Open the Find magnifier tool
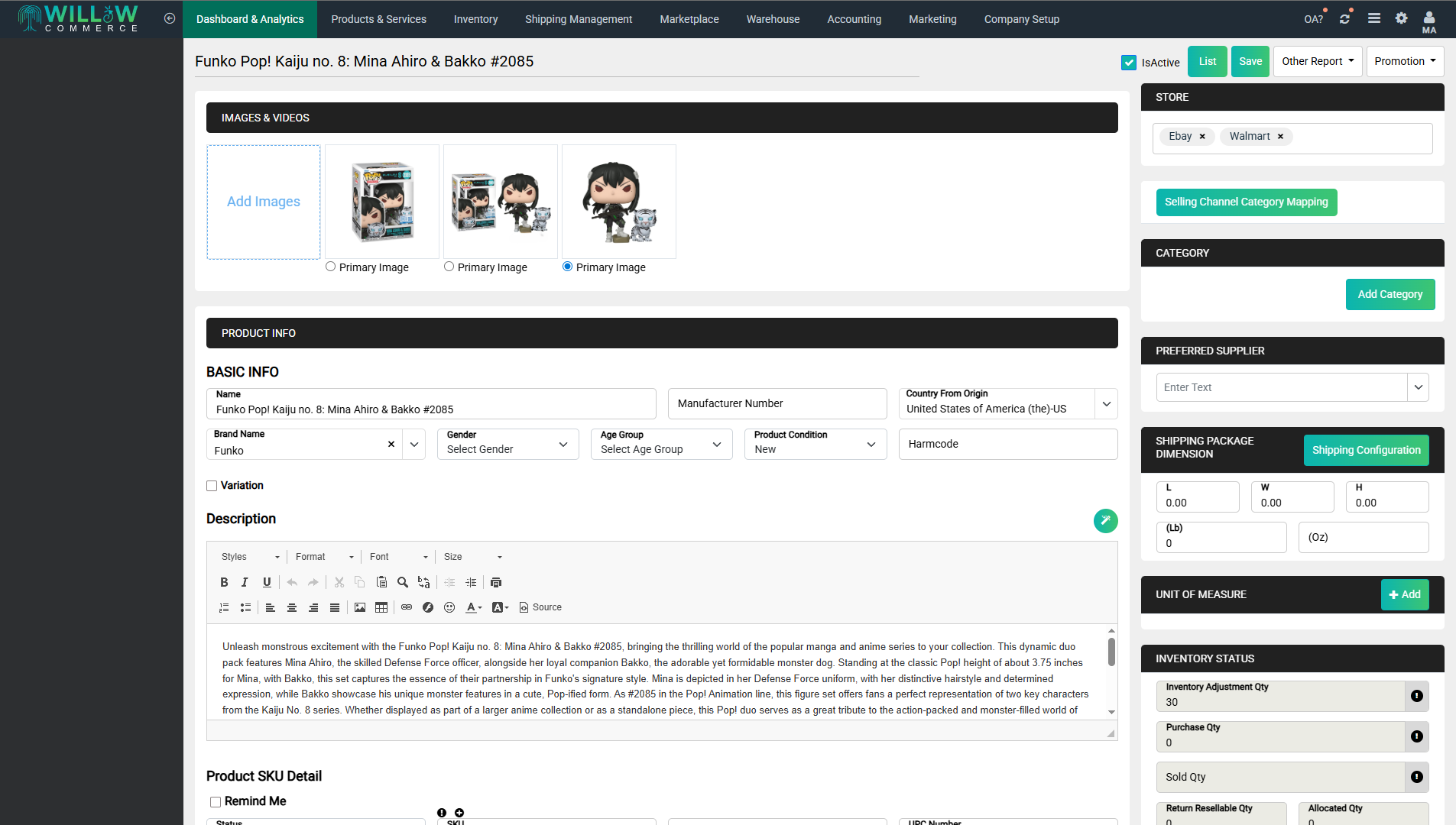The image size is (1456, 825). (403, 582)
